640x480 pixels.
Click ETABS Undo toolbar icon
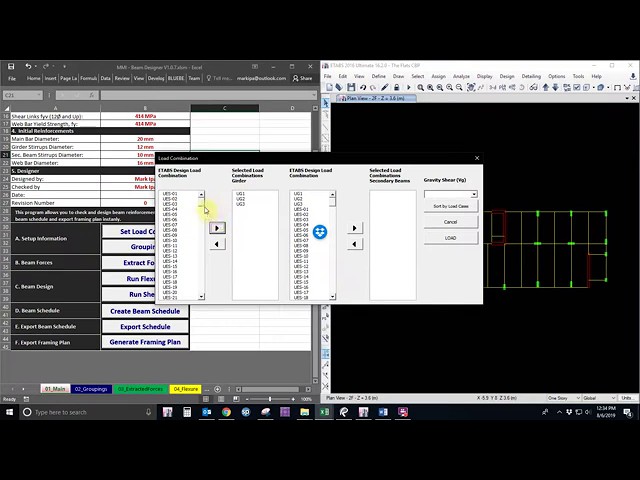(x=363, y=87)
